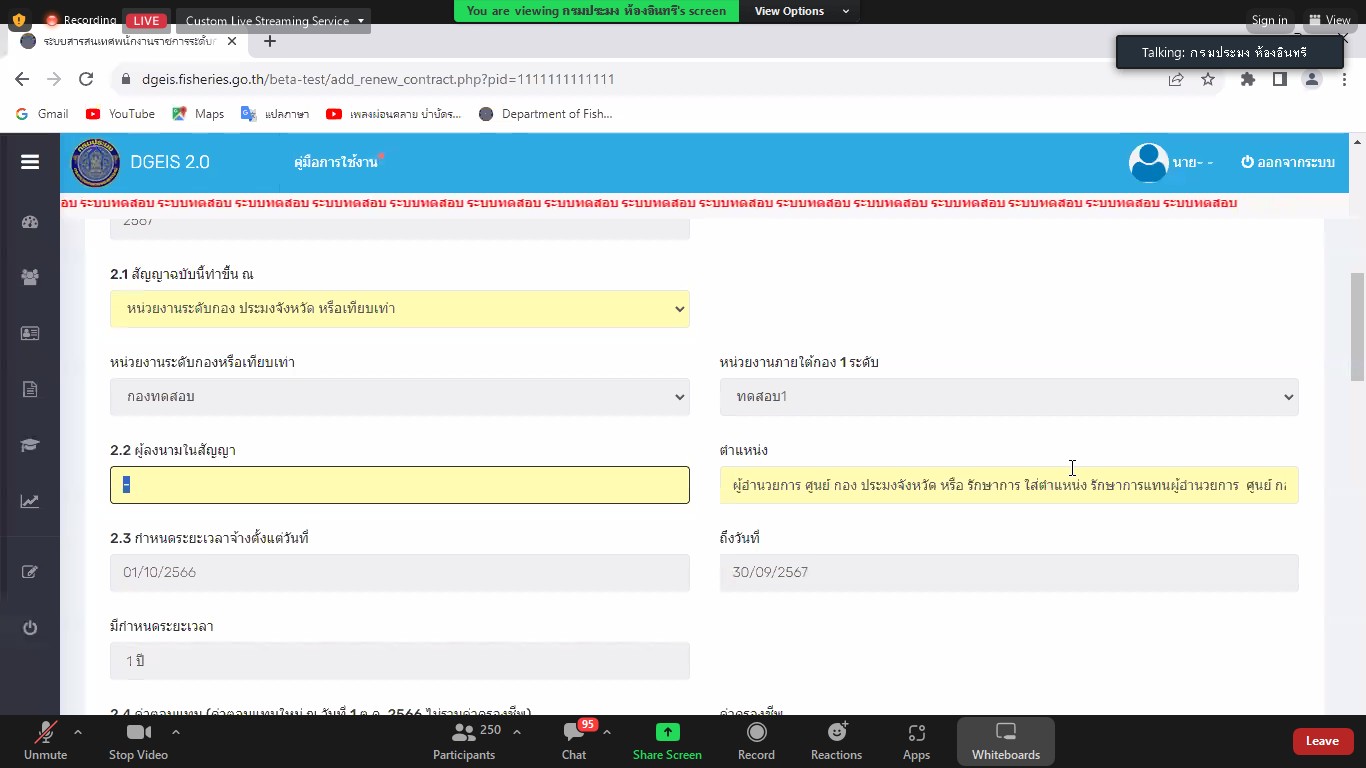The width and height of the screenshot is (1366, 768).
Task: Click the ออกจากระบบ logout link
Action: [1288, 162]
